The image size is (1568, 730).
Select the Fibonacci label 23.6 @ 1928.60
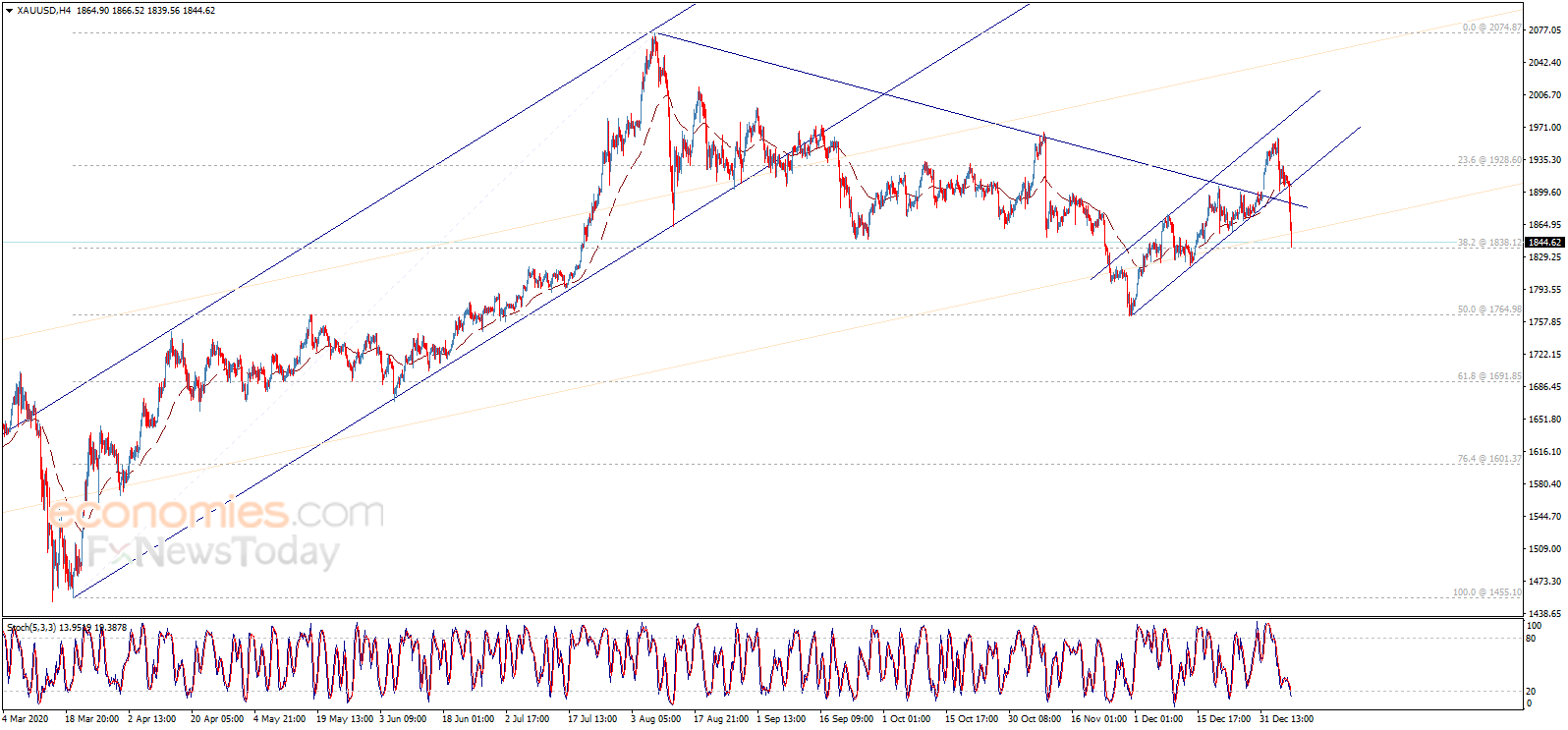pos(1489,160)
